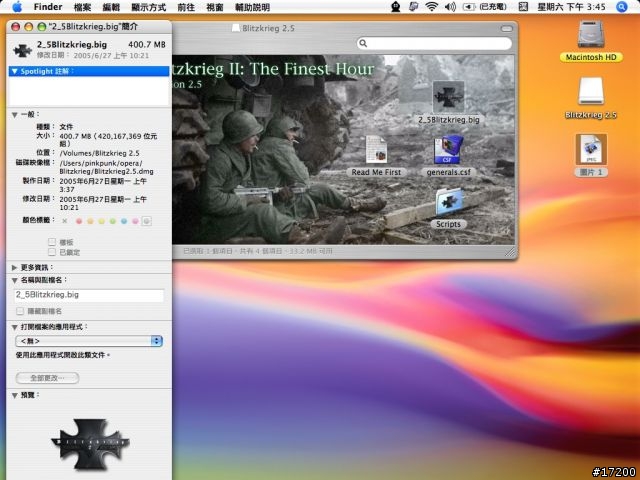Open the 檔案 menu
Image resolution: width=640 pixels, height=480 pixels.
tap(82, 7)
